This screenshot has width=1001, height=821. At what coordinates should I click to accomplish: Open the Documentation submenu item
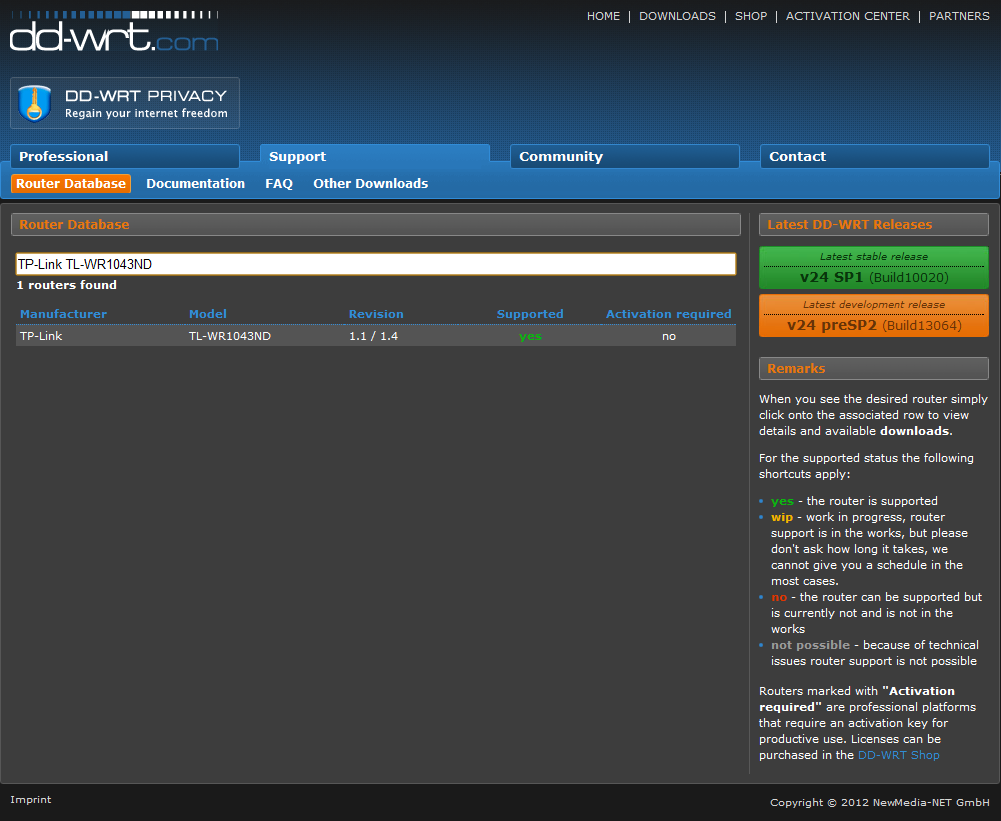(x=195, y=184)
